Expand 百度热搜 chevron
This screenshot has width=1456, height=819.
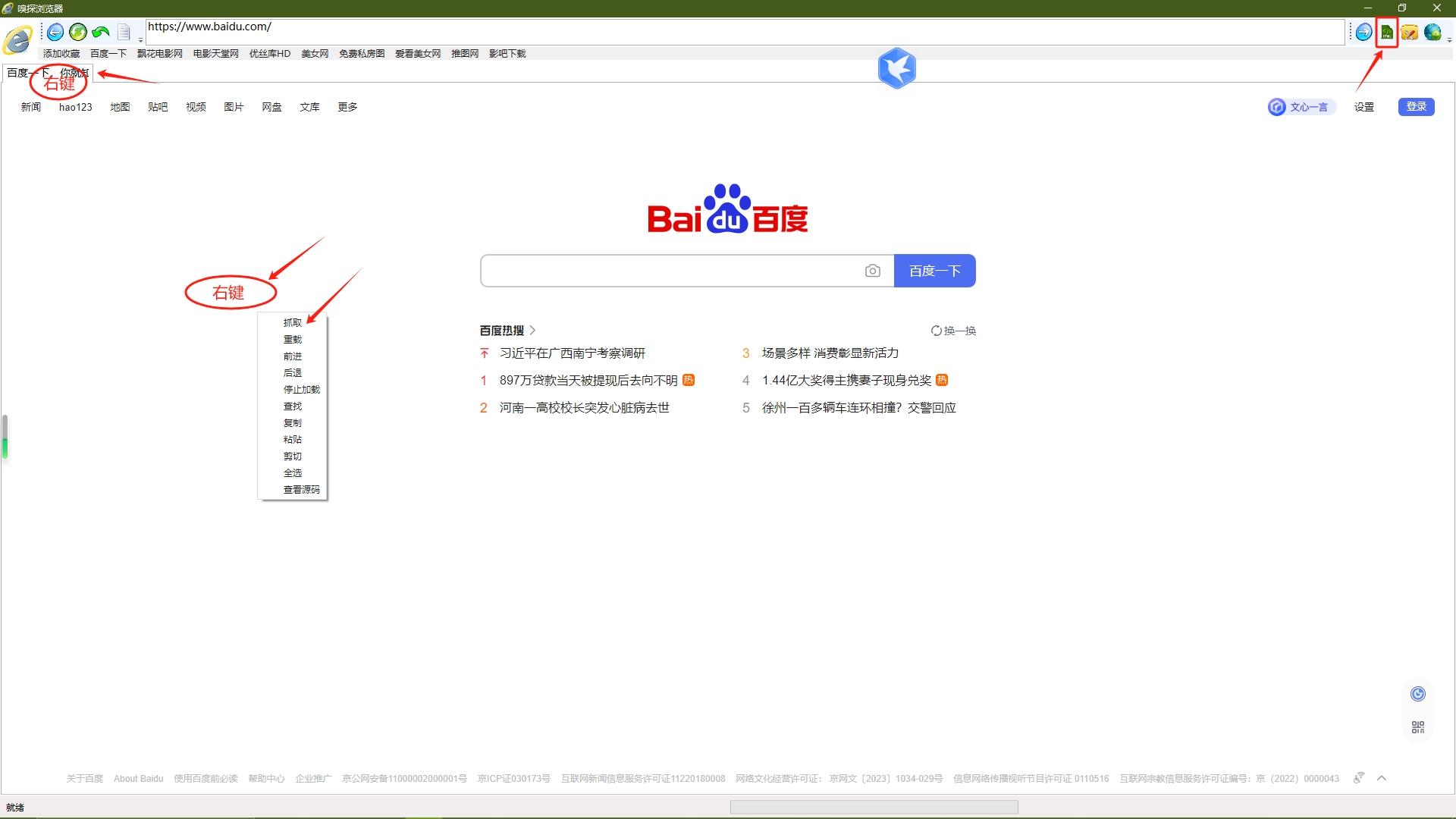pos(532,330)
